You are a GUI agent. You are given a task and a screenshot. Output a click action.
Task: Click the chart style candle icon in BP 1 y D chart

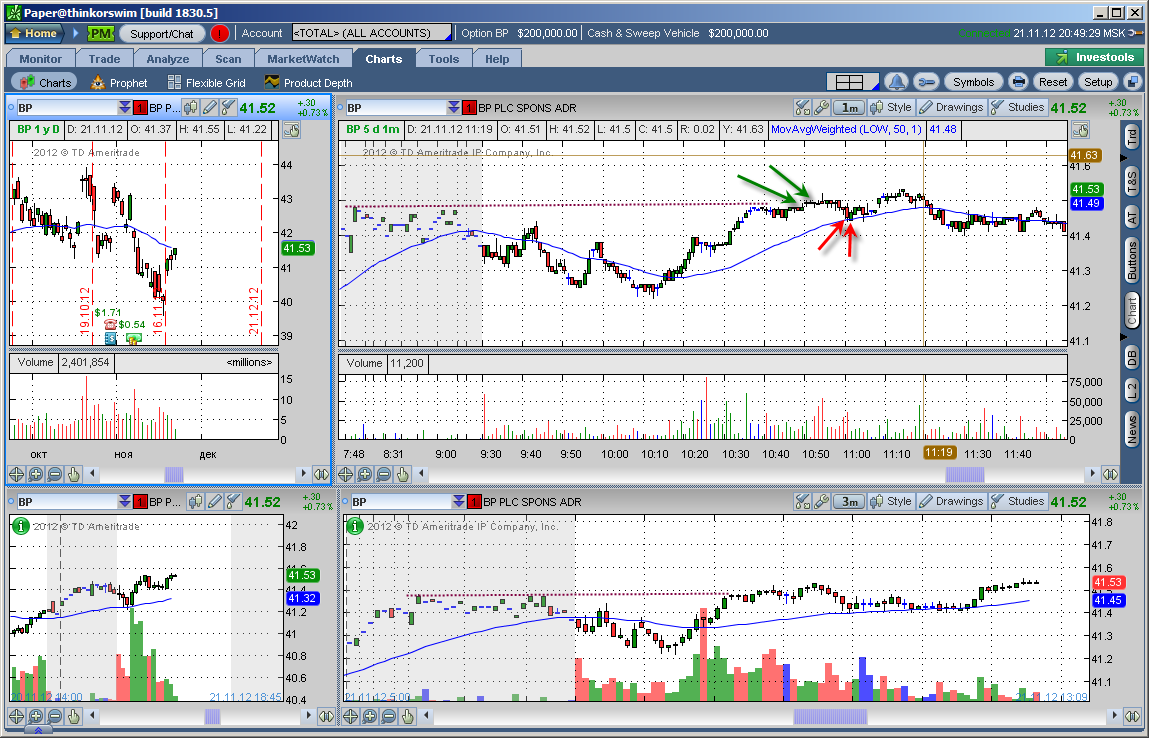click(x=191, y=108)
